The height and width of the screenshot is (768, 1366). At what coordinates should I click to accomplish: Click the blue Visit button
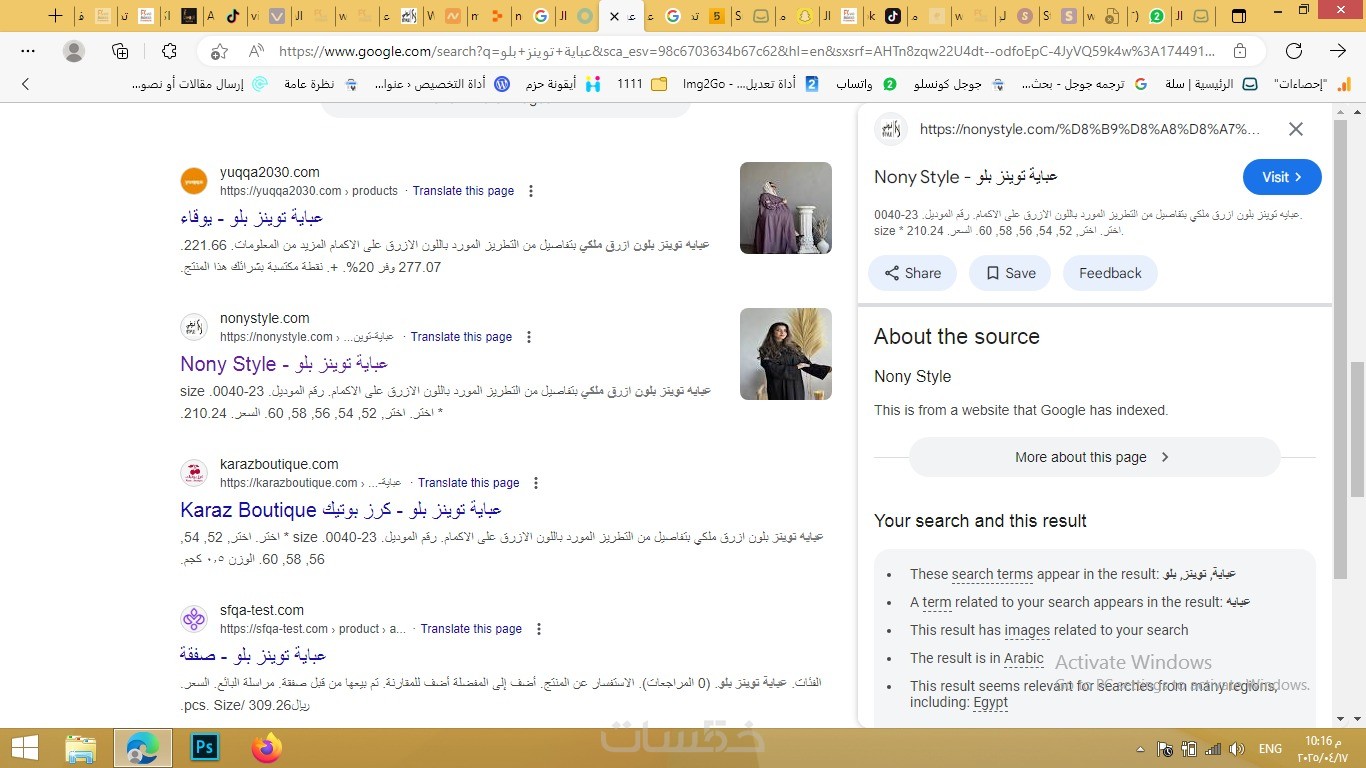pos(1282,177)
